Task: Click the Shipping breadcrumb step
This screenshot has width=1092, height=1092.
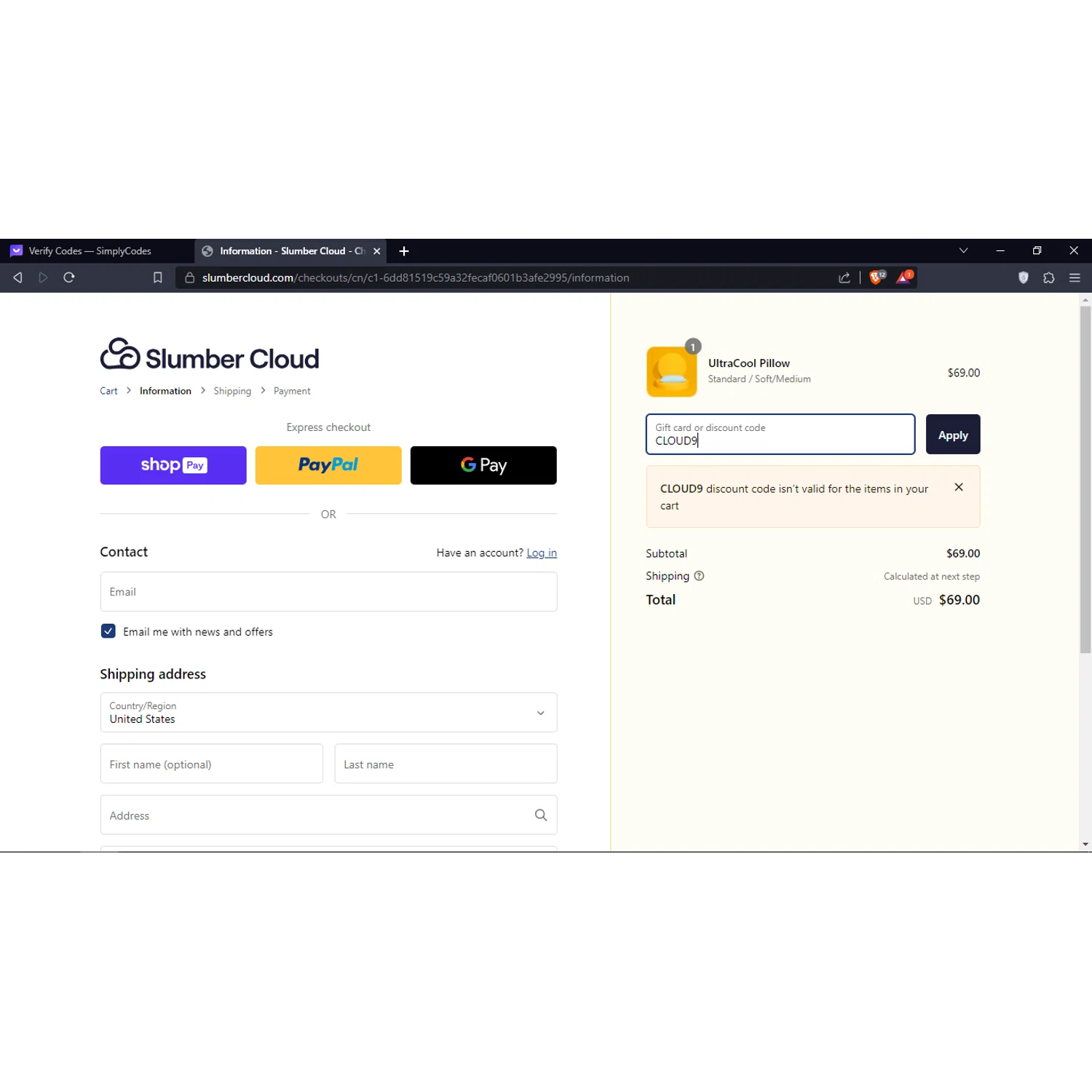Action: [232, 391]
